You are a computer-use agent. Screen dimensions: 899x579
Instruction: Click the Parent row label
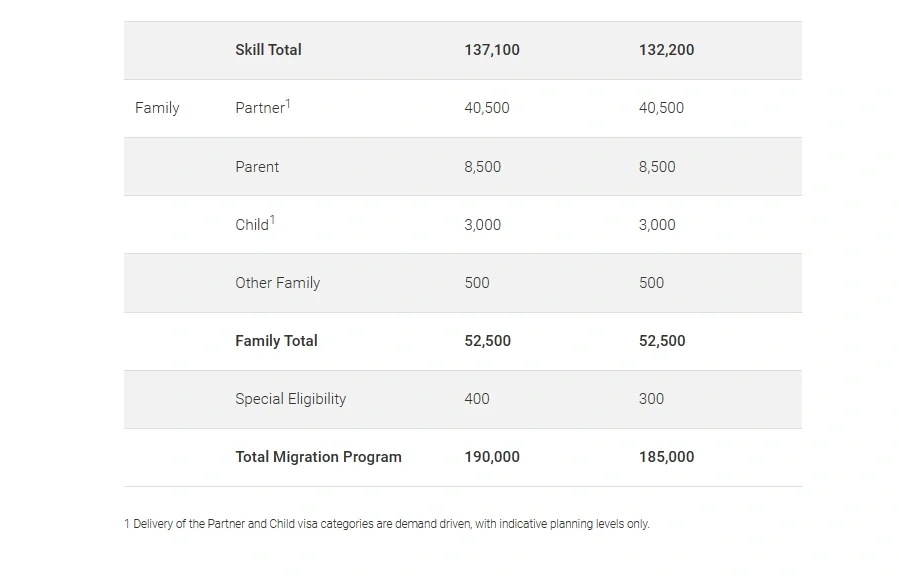257,167
